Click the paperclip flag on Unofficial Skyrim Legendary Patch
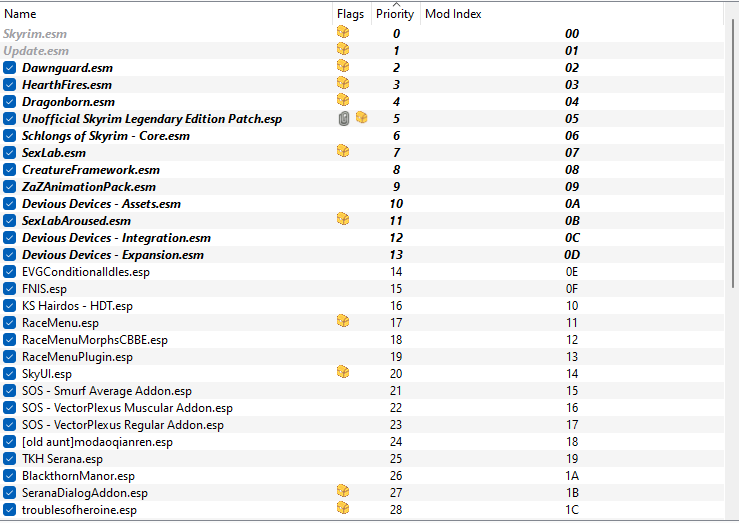The height and width of the screenshot is (523, 739). pos(344,119)
